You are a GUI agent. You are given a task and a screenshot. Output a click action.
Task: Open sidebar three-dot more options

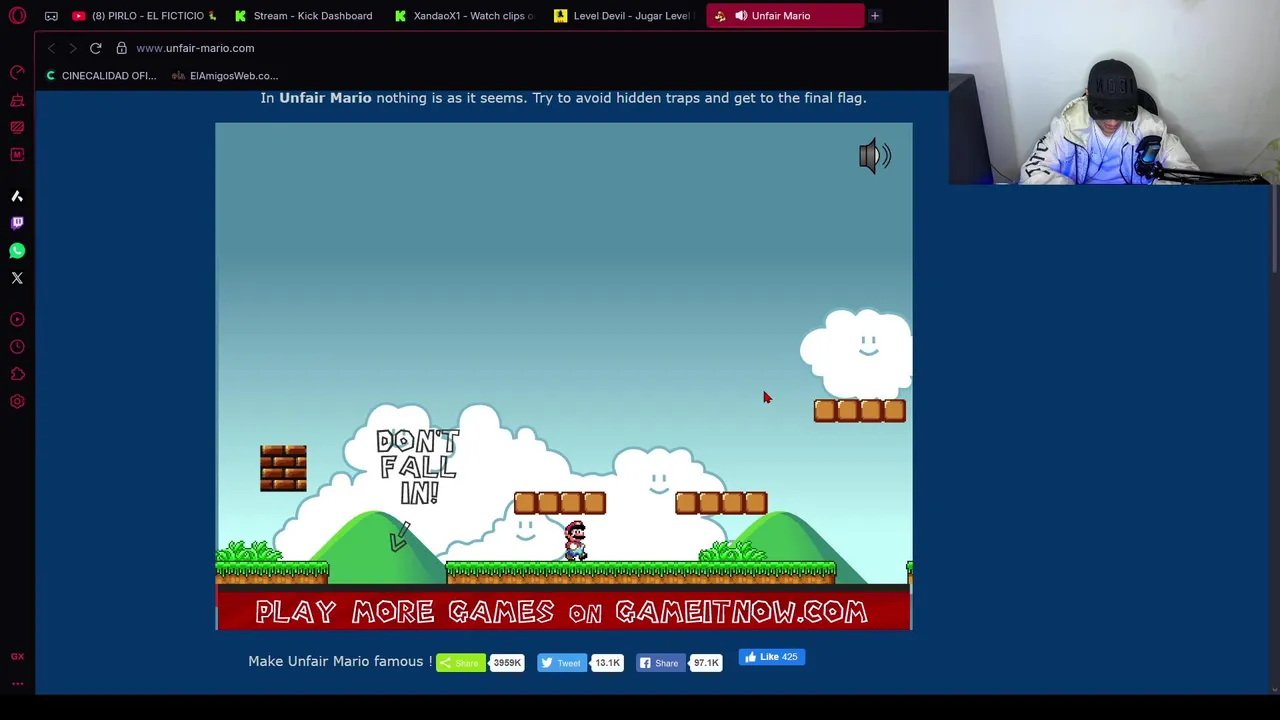(17, 684)
